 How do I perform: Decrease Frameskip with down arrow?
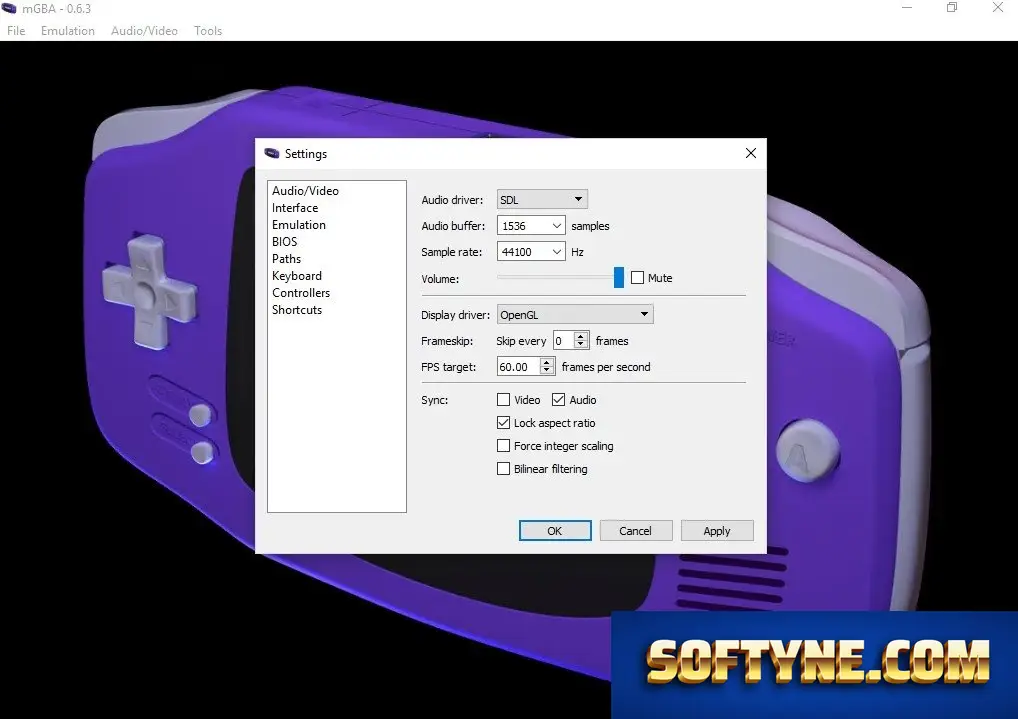click(581, 345)
